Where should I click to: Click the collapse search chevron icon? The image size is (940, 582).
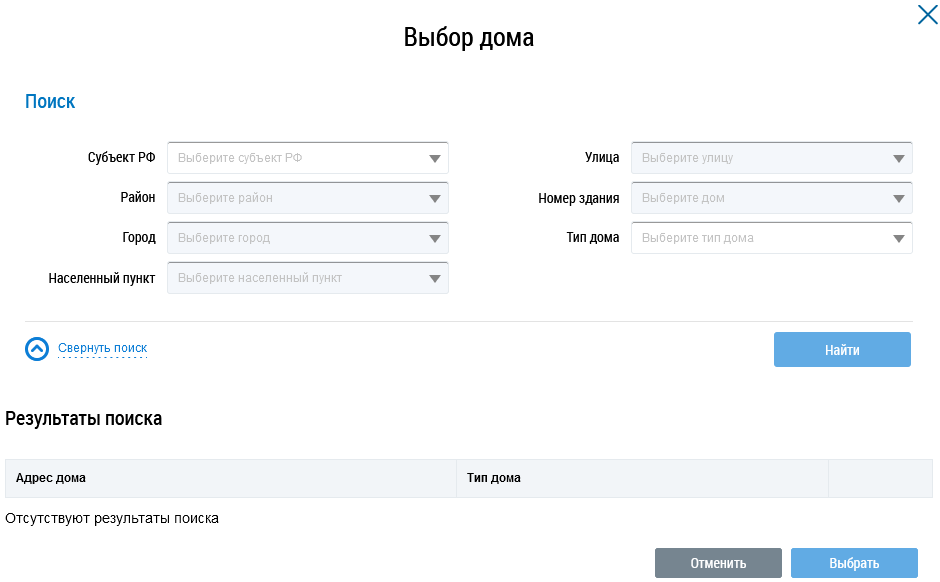click(x=37, y=349)
